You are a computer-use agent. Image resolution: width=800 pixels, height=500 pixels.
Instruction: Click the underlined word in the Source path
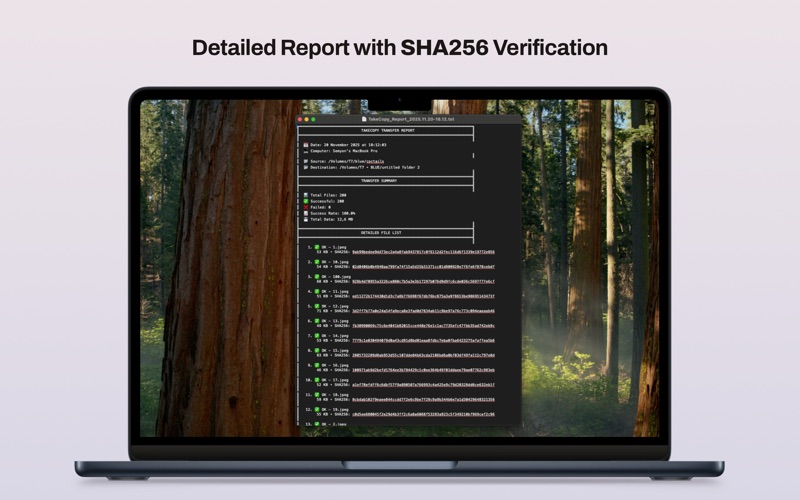374,161
